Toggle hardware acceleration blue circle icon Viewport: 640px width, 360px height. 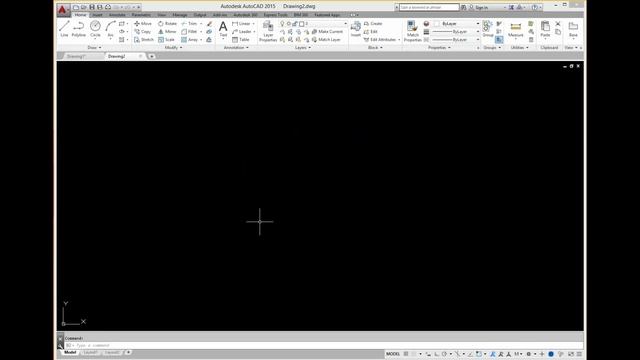click(551, 354)
